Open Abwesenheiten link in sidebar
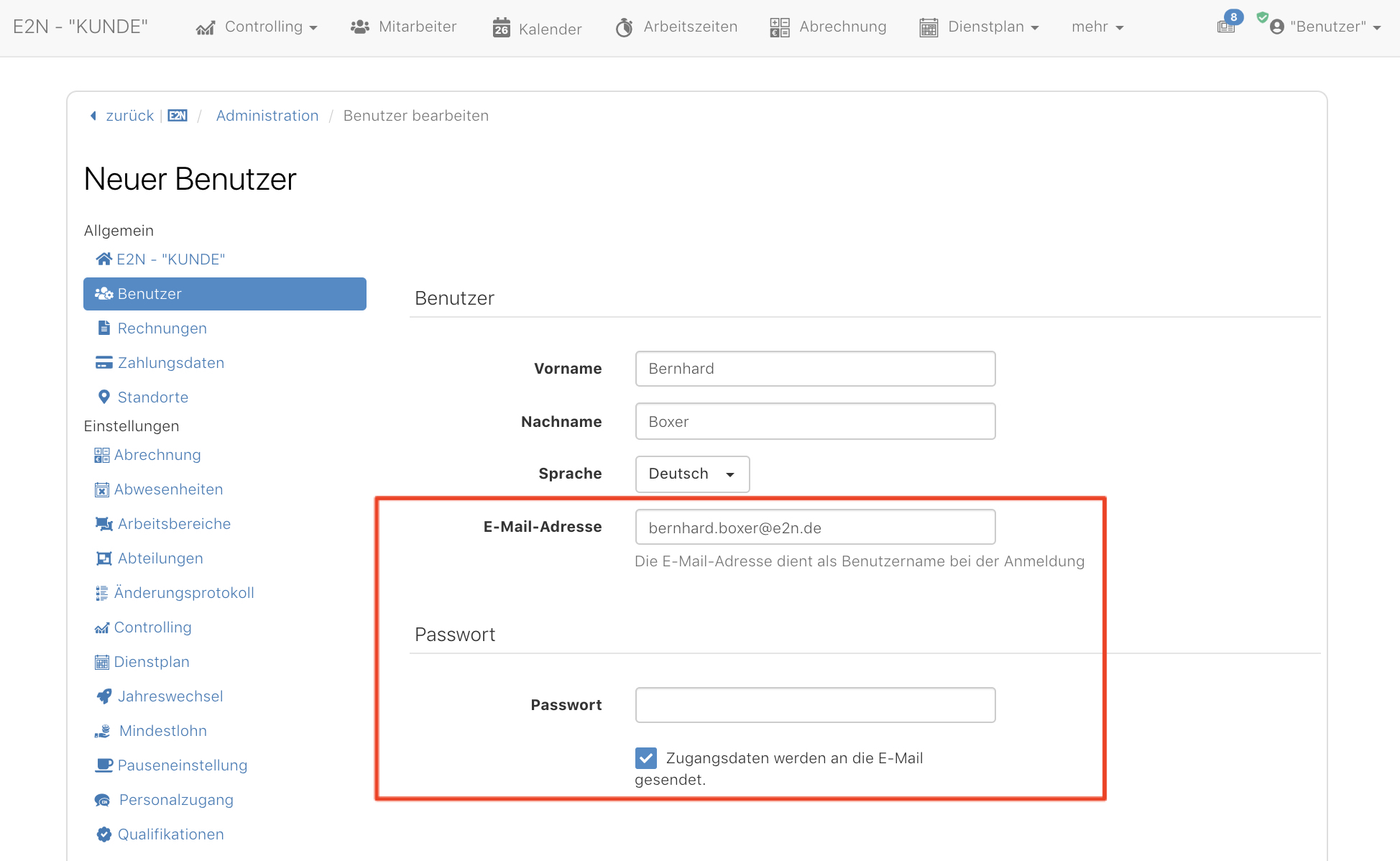 tap(169, 489)
